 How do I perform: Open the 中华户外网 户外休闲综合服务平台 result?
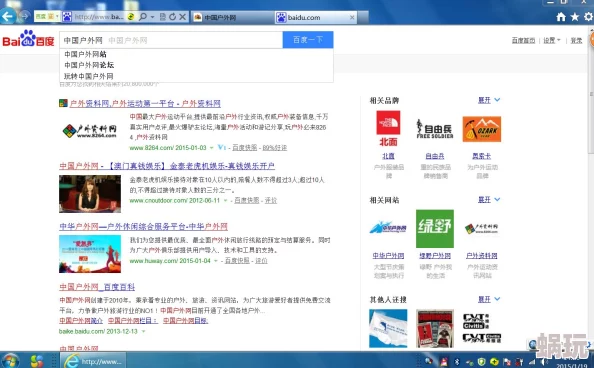(144, 227)
